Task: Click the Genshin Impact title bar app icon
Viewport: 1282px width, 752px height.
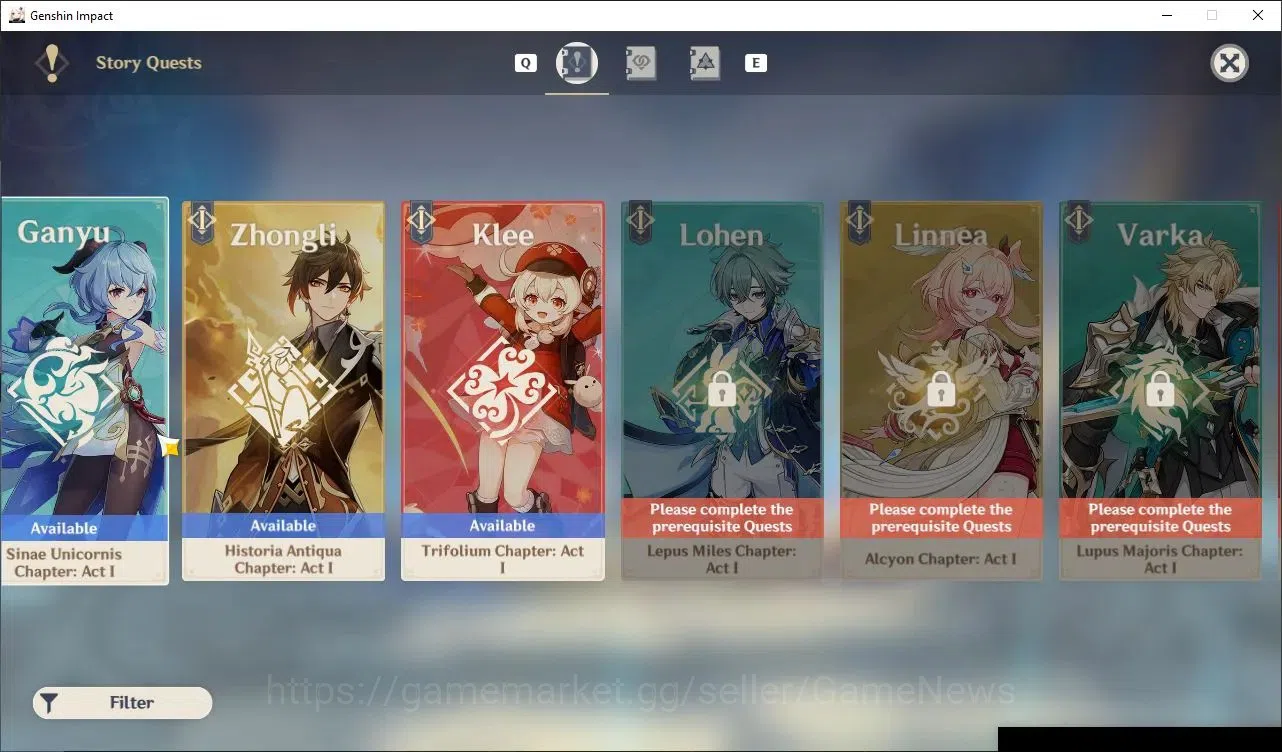Action: (16, 15)
